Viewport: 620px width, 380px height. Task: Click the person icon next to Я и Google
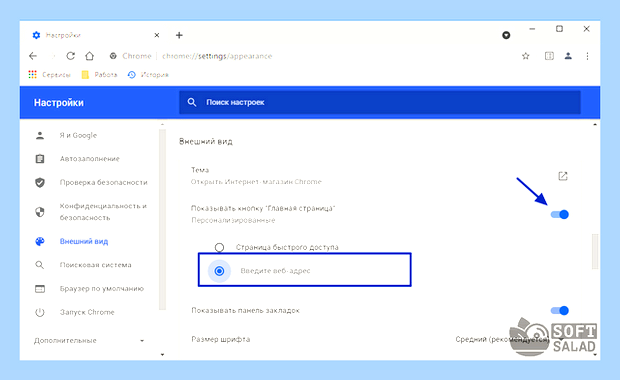pyautogui.click(x=40, y=136)
